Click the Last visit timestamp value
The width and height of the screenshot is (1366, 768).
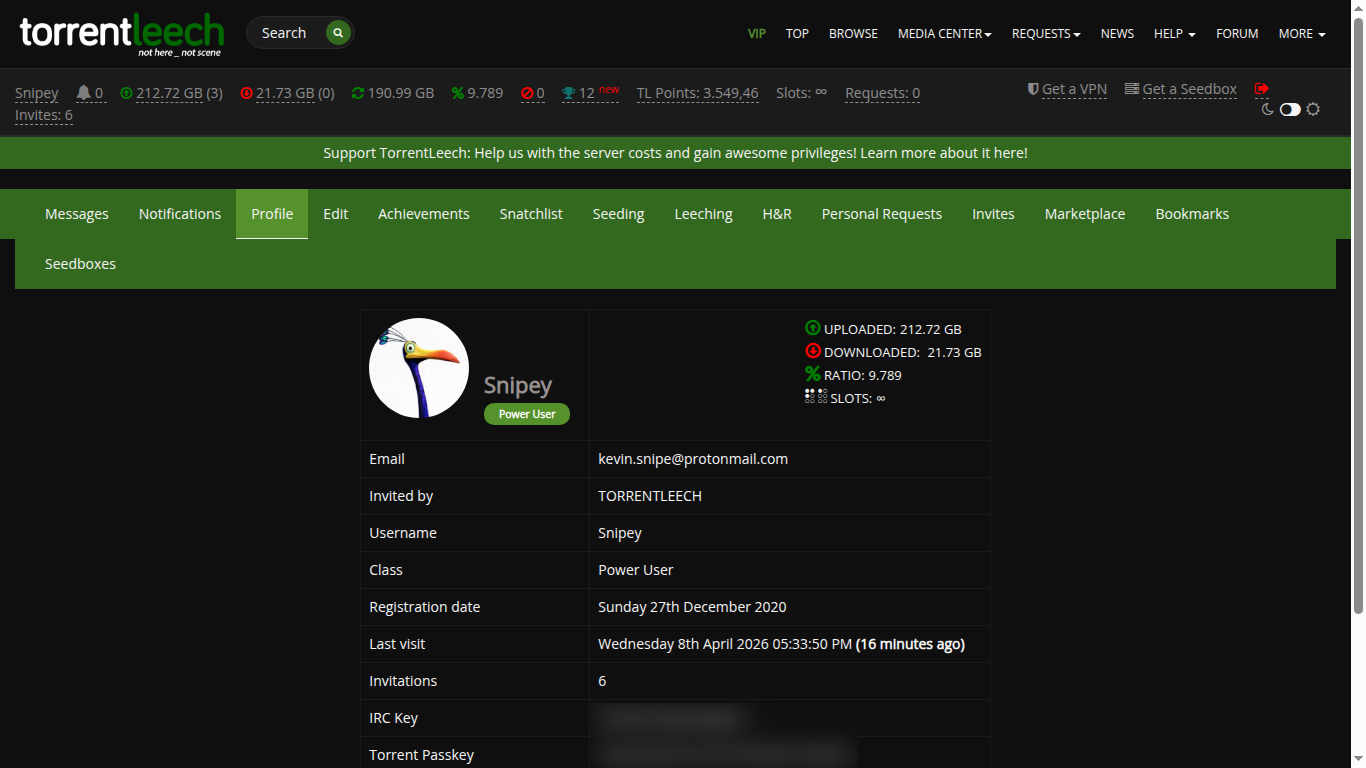click(781, 644)
